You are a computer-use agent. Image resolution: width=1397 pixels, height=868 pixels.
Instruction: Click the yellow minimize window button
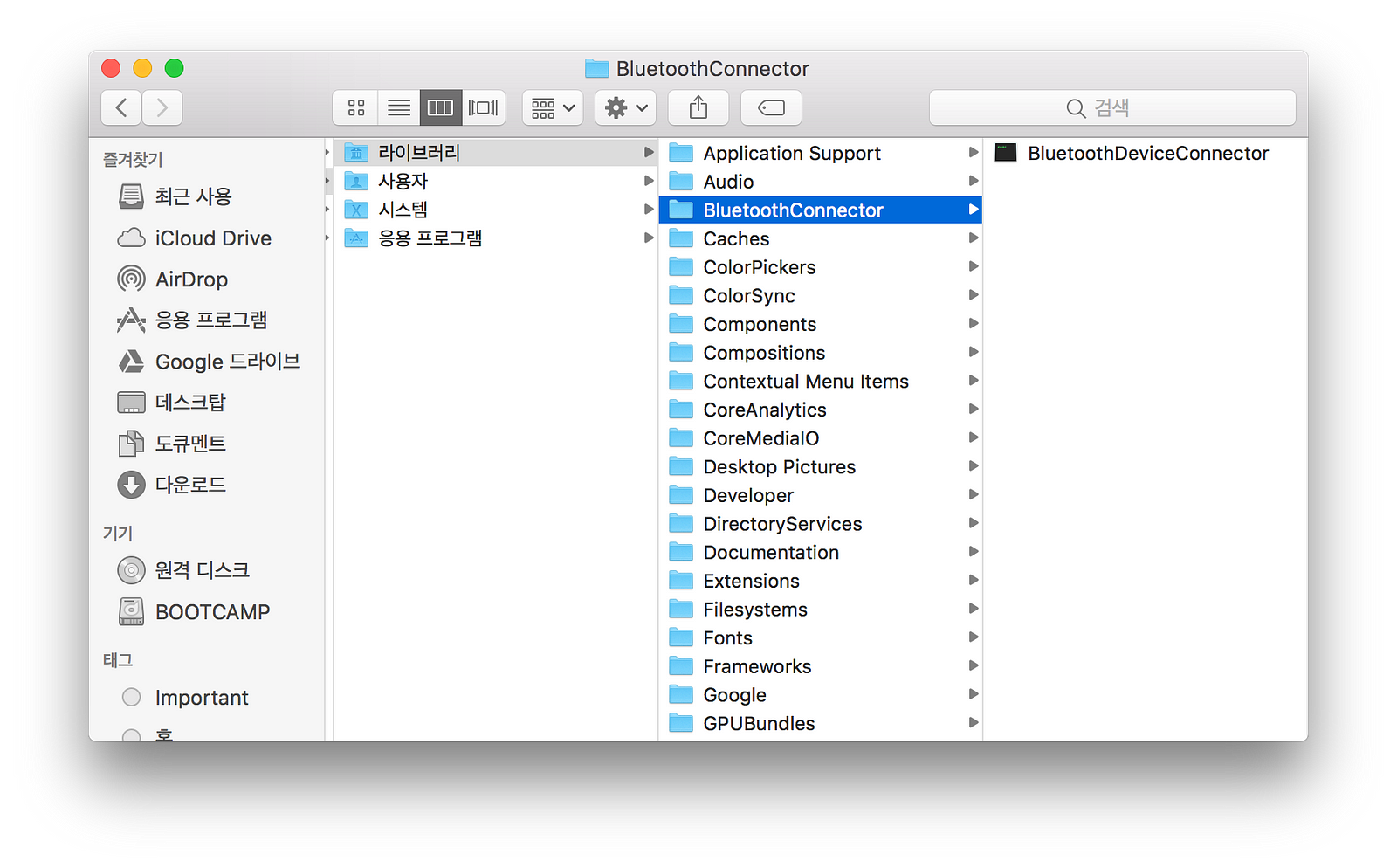[x=142, y=68]
